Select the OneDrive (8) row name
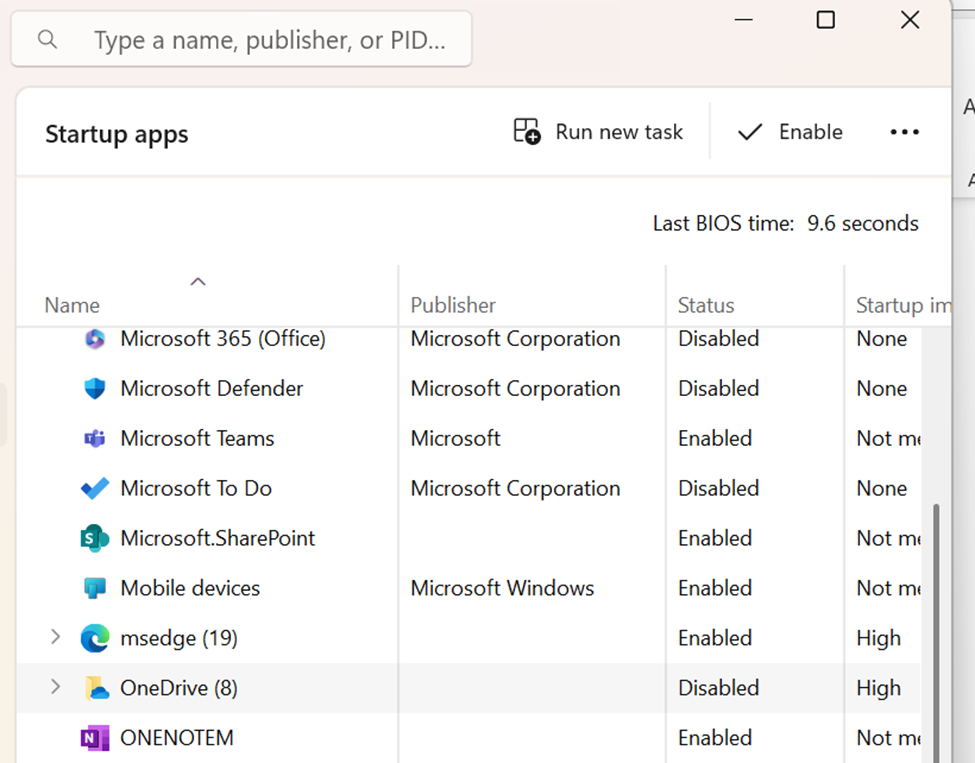 pos(179,688)
